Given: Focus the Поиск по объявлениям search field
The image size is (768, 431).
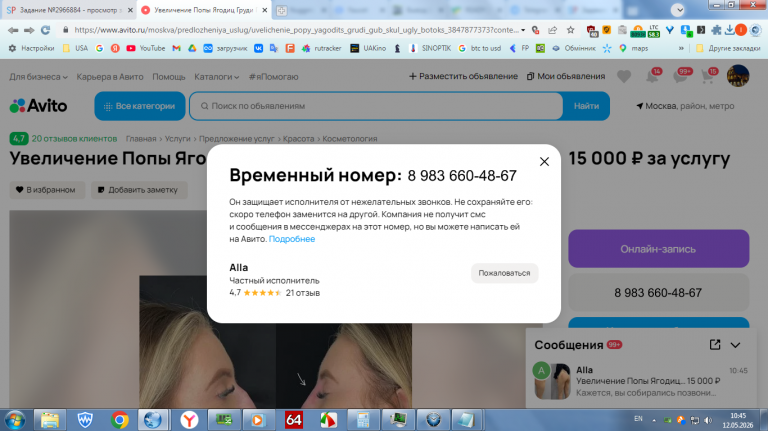Looking at the screenshot, I should pos(376,106).
